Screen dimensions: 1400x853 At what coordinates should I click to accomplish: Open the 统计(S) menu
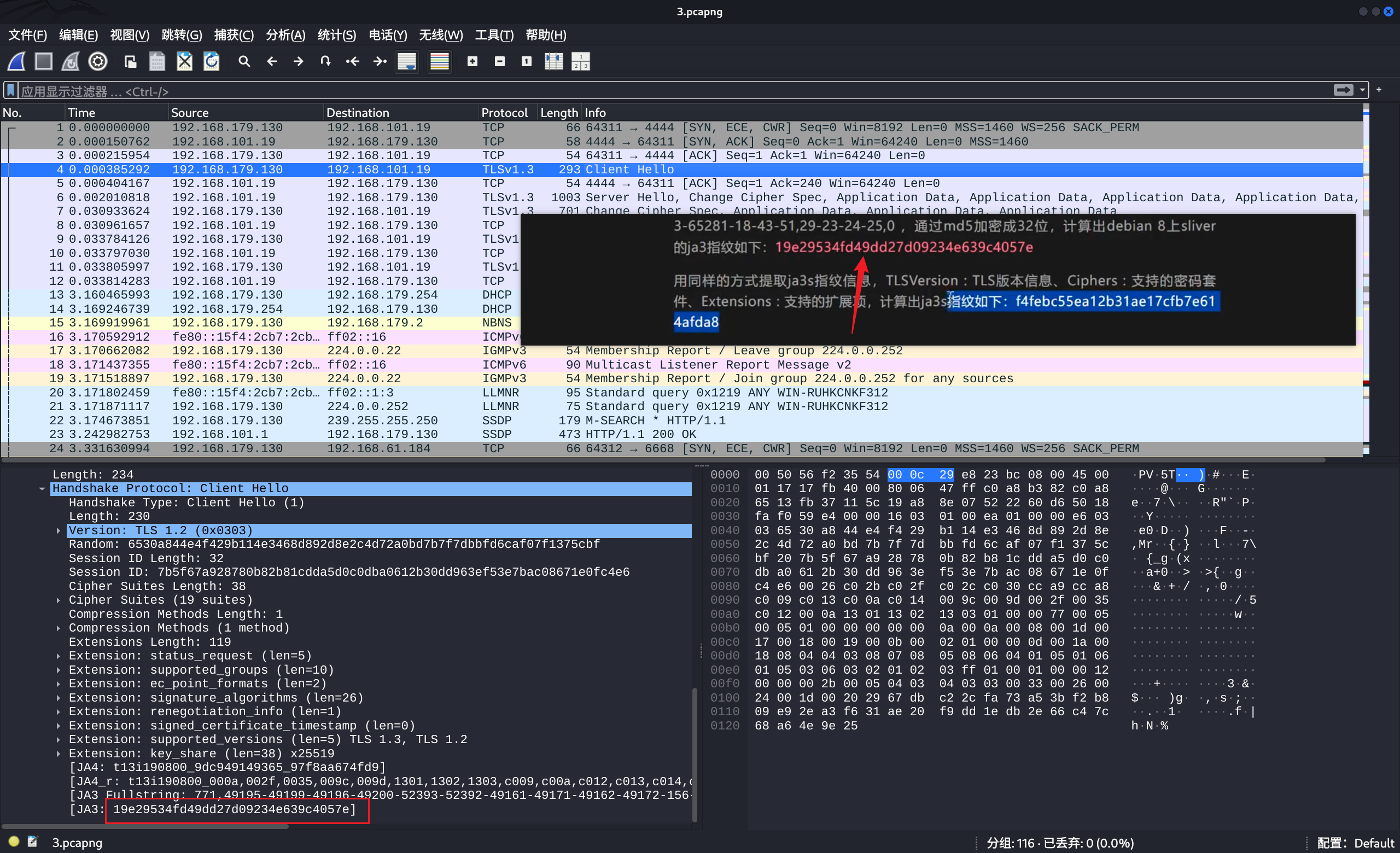(336, 35)
